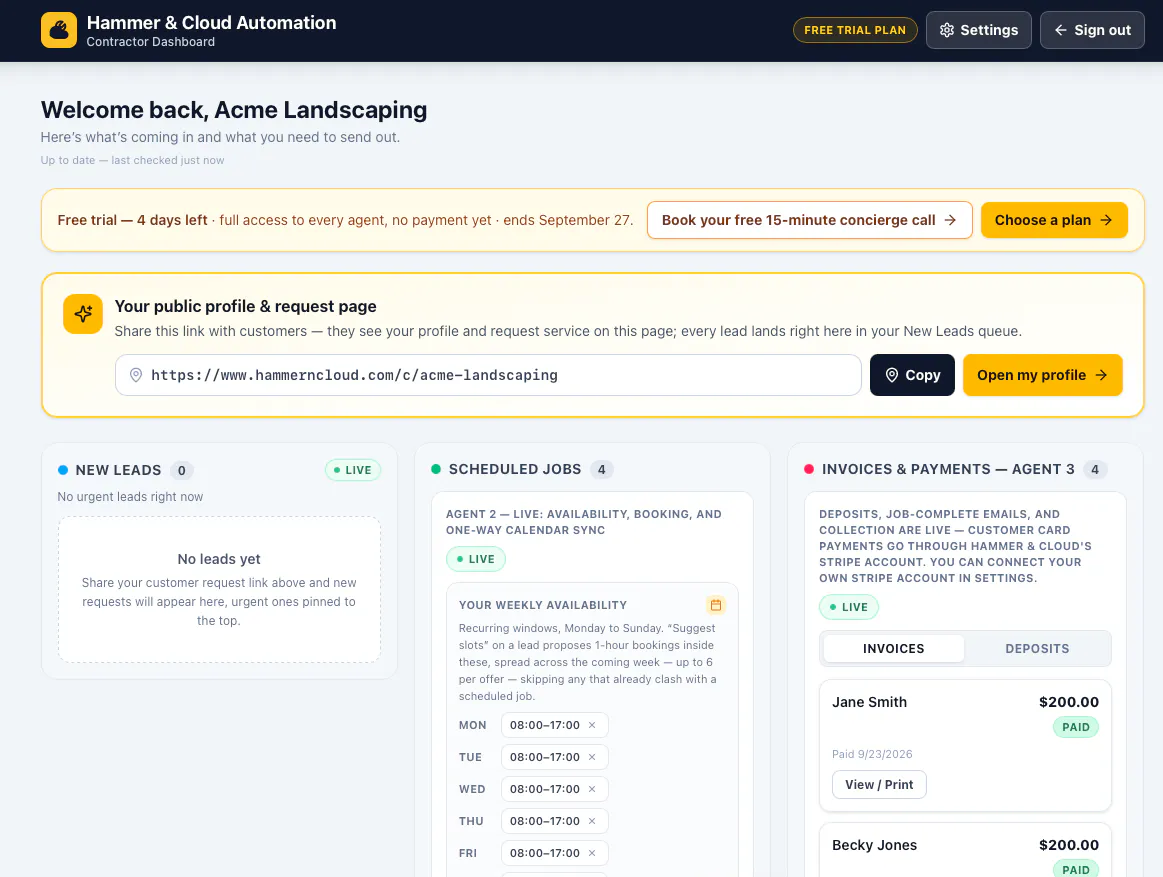
Task: Remove Thursday 08:00–17:00 availability window
Action: [x=592, y=821]
